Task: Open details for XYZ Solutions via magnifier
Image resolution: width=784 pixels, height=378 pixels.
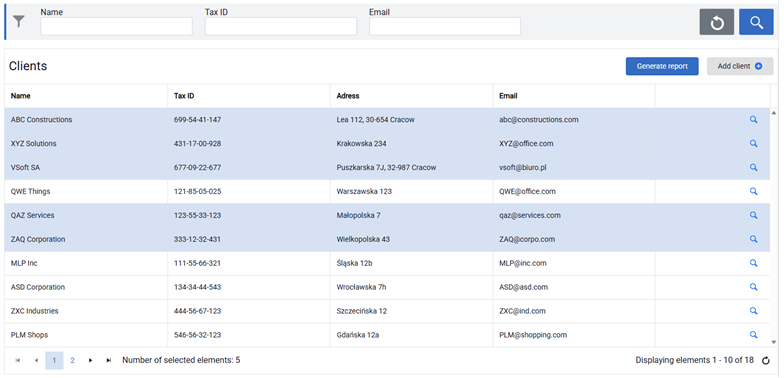Action: coord(754,144)
